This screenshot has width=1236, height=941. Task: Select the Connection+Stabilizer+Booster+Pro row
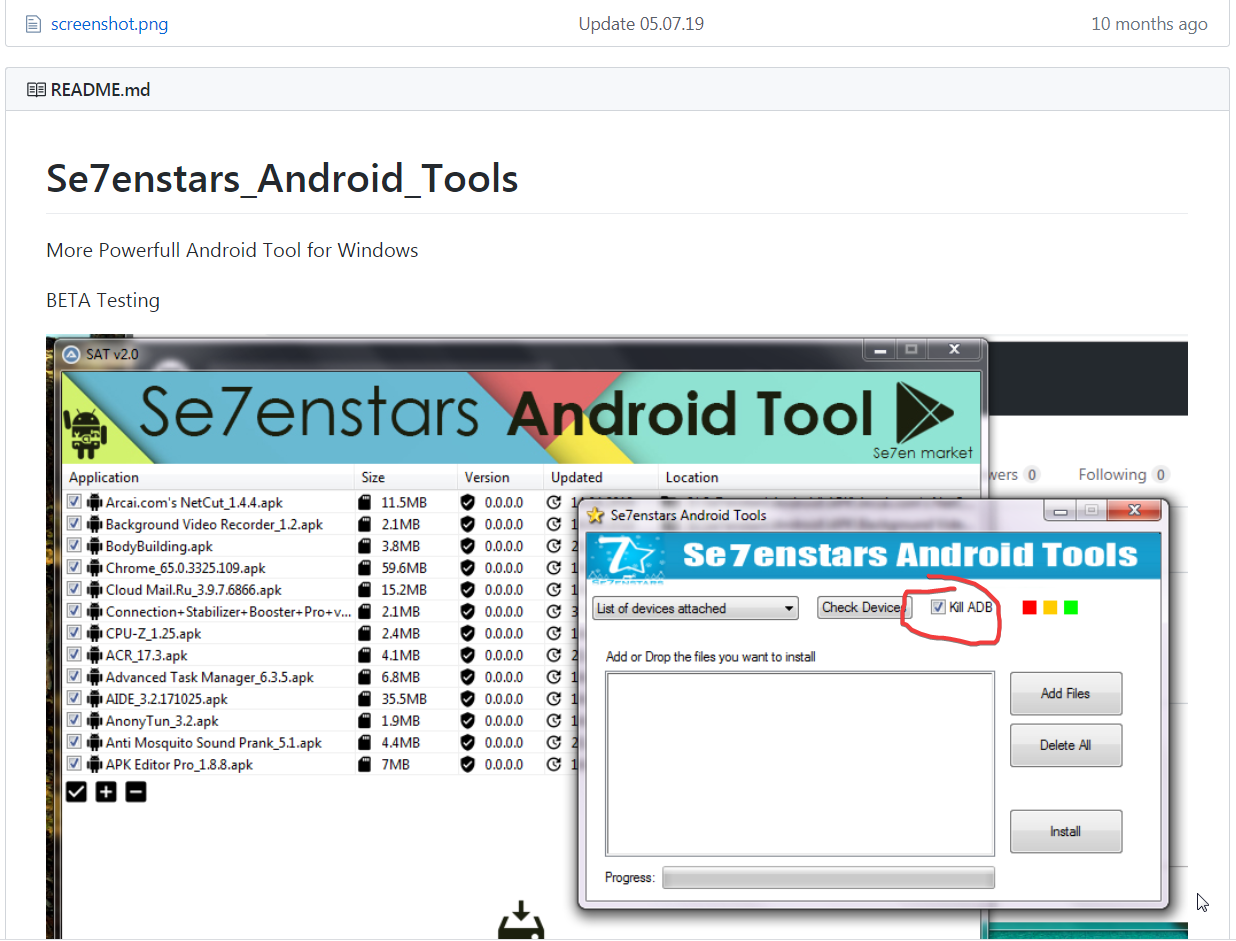point(321,611)
